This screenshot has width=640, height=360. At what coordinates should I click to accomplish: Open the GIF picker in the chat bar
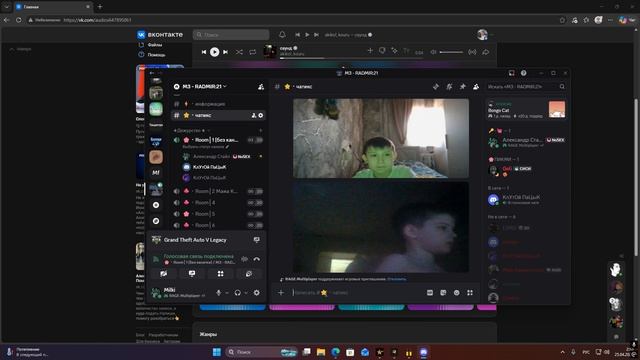click(430, 293)
